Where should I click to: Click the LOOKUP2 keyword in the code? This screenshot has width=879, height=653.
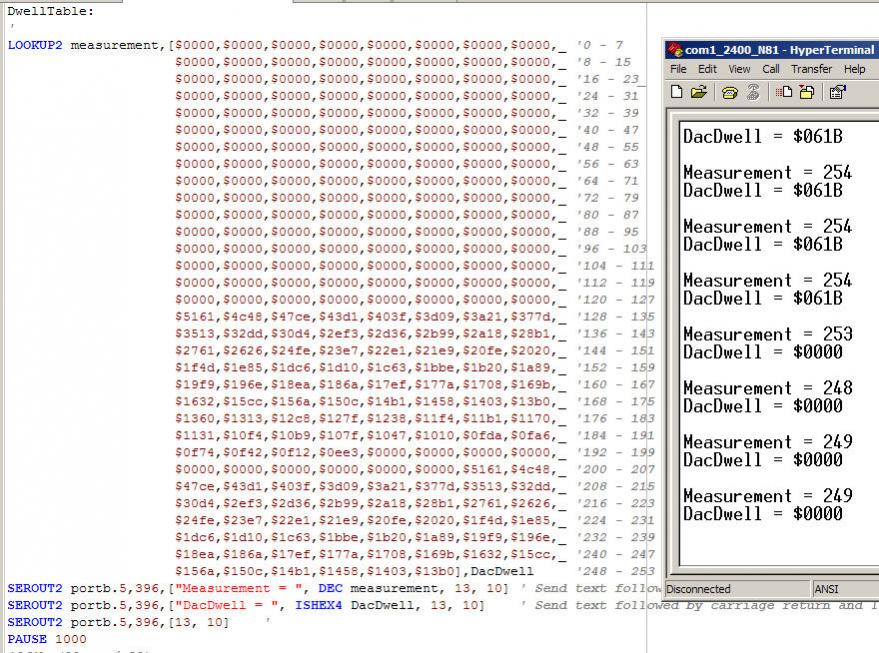tap(36, 45)
